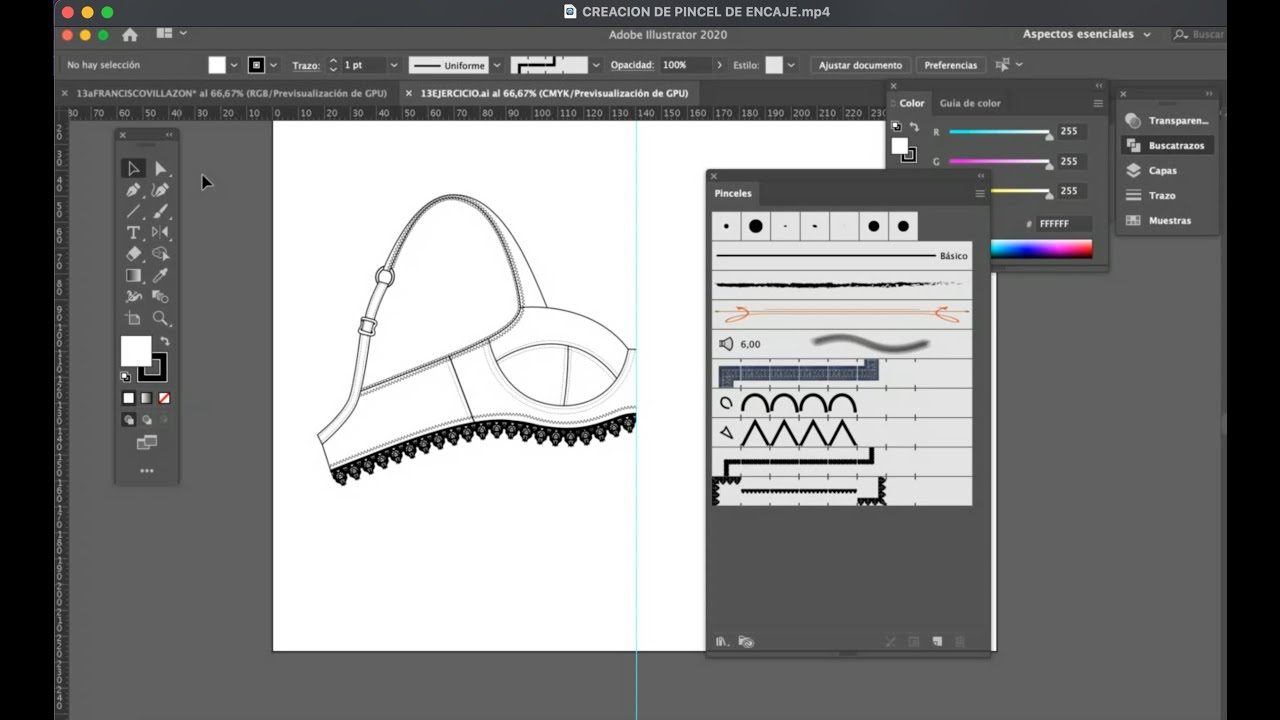The width and height of the screenshot is (1280, 720).
Task: Open brush definition dropdown in control bar
Action: [x=597, y=65]
